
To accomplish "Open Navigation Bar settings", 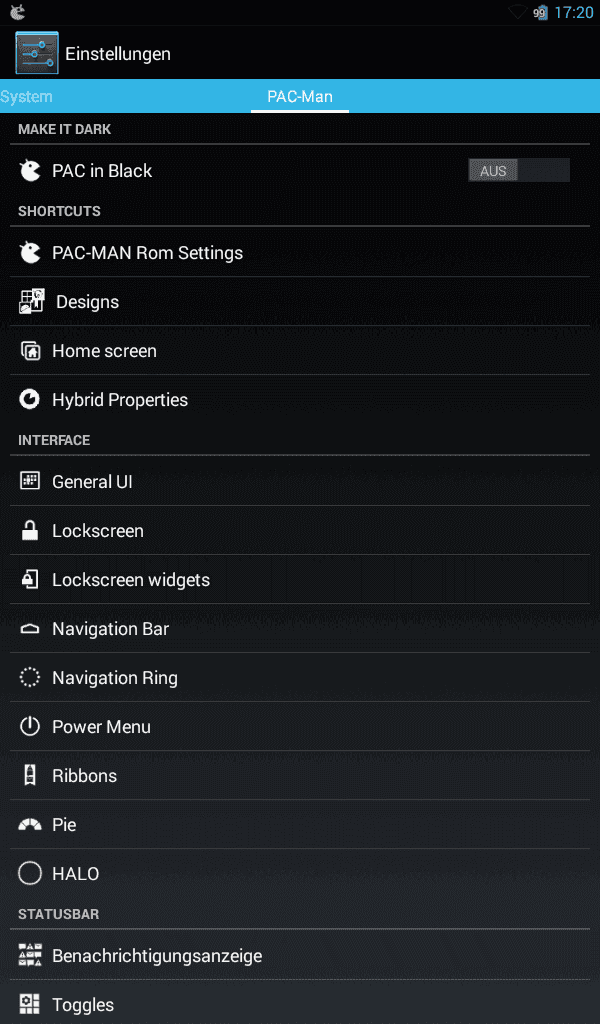I will (300, 628).
